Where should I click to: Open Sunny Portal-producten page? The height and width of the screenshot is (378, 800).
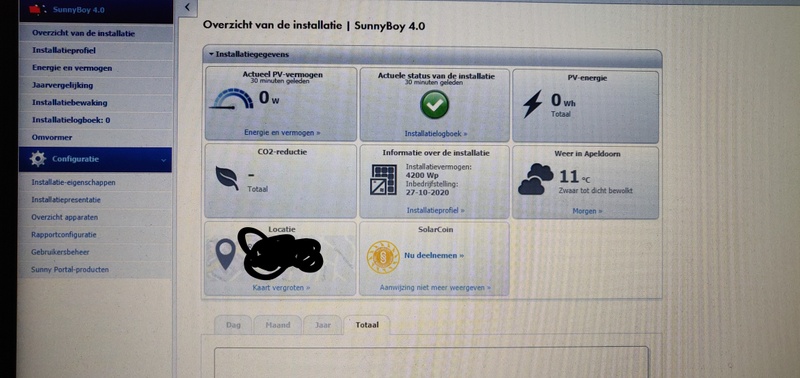click(95, 269)
